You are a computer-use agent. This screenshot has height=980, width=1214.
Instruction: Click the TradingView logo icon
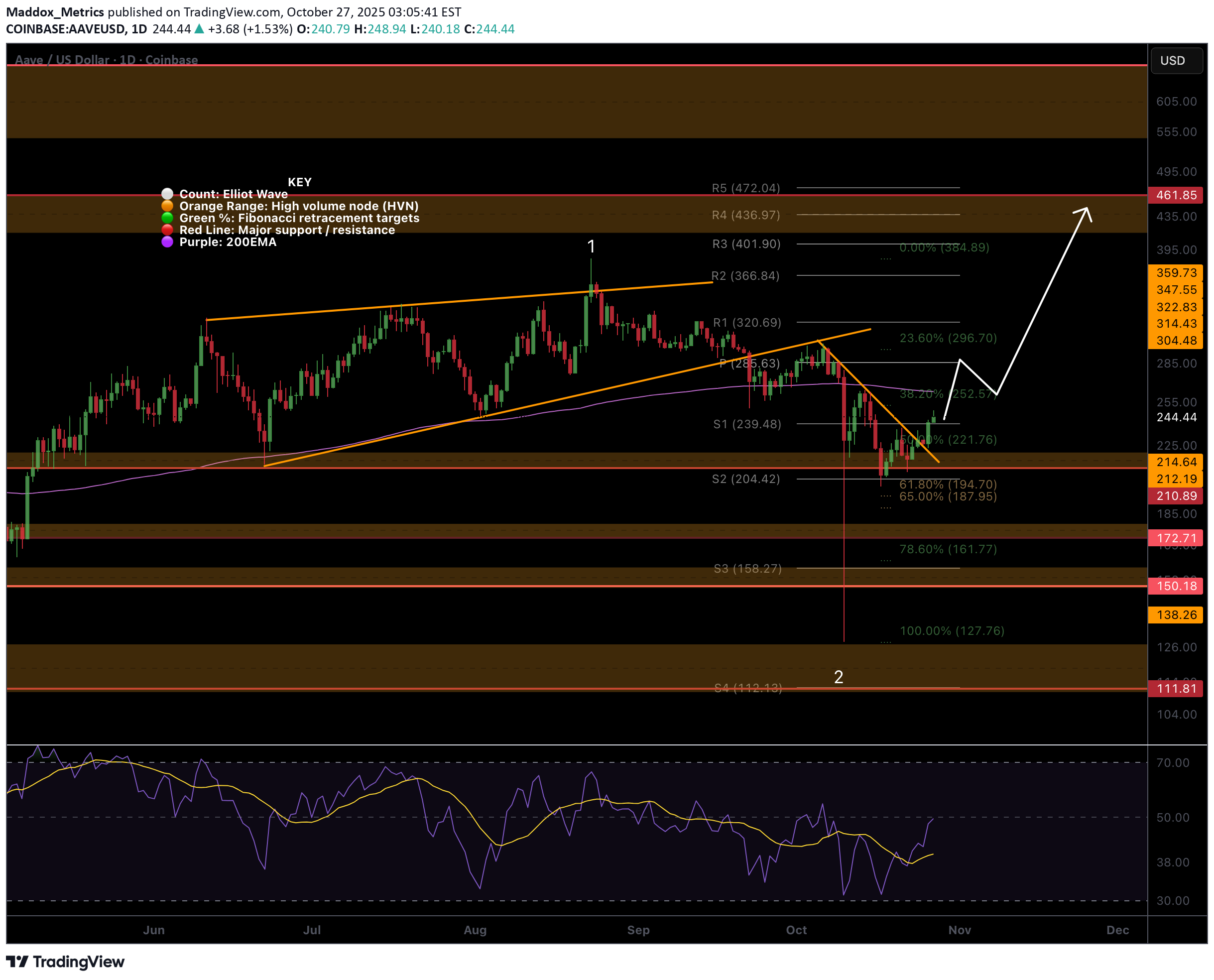pyautogui.click(x=17, y=962)
